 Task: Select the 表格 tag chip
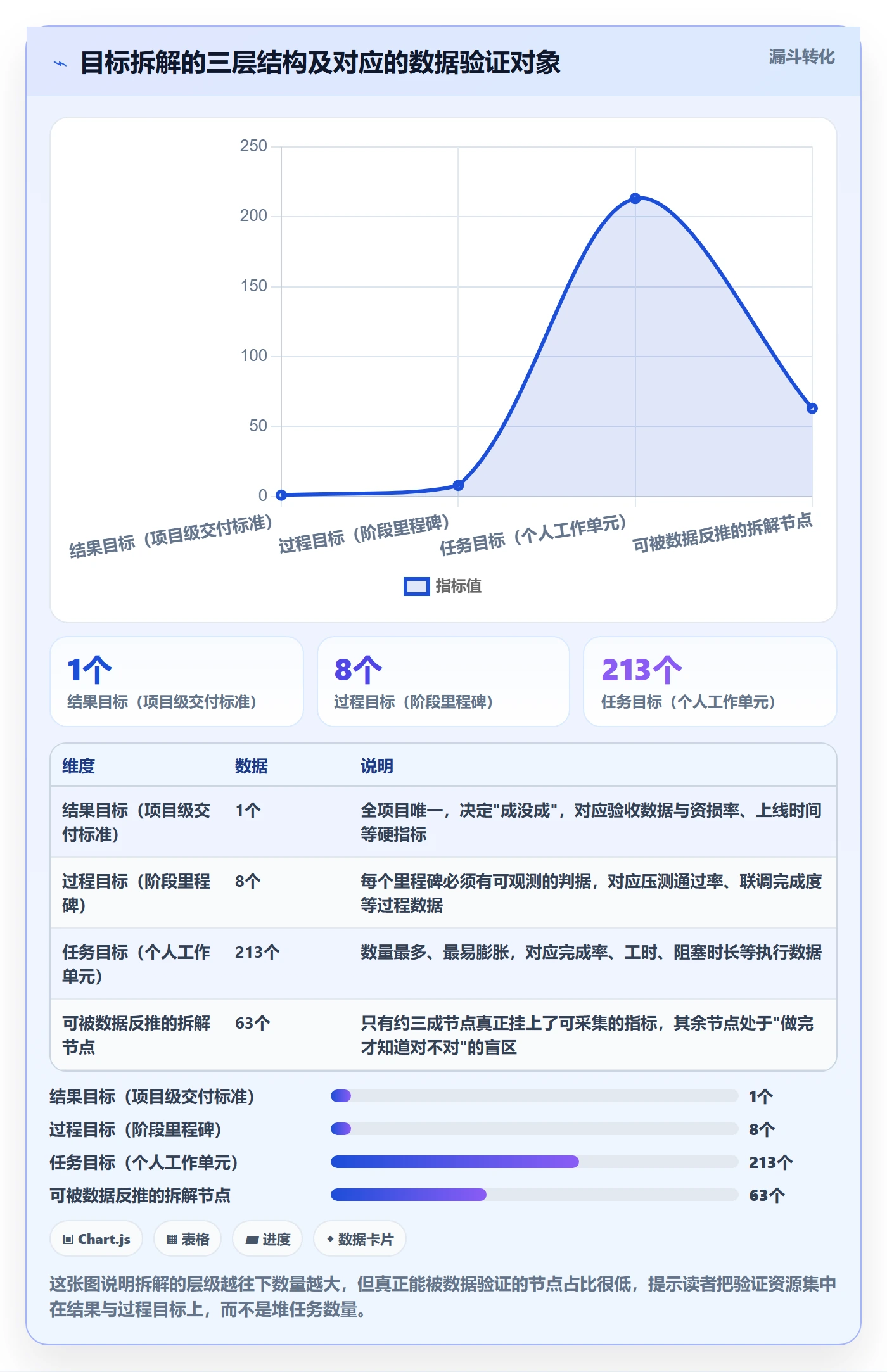[188, 1239]
